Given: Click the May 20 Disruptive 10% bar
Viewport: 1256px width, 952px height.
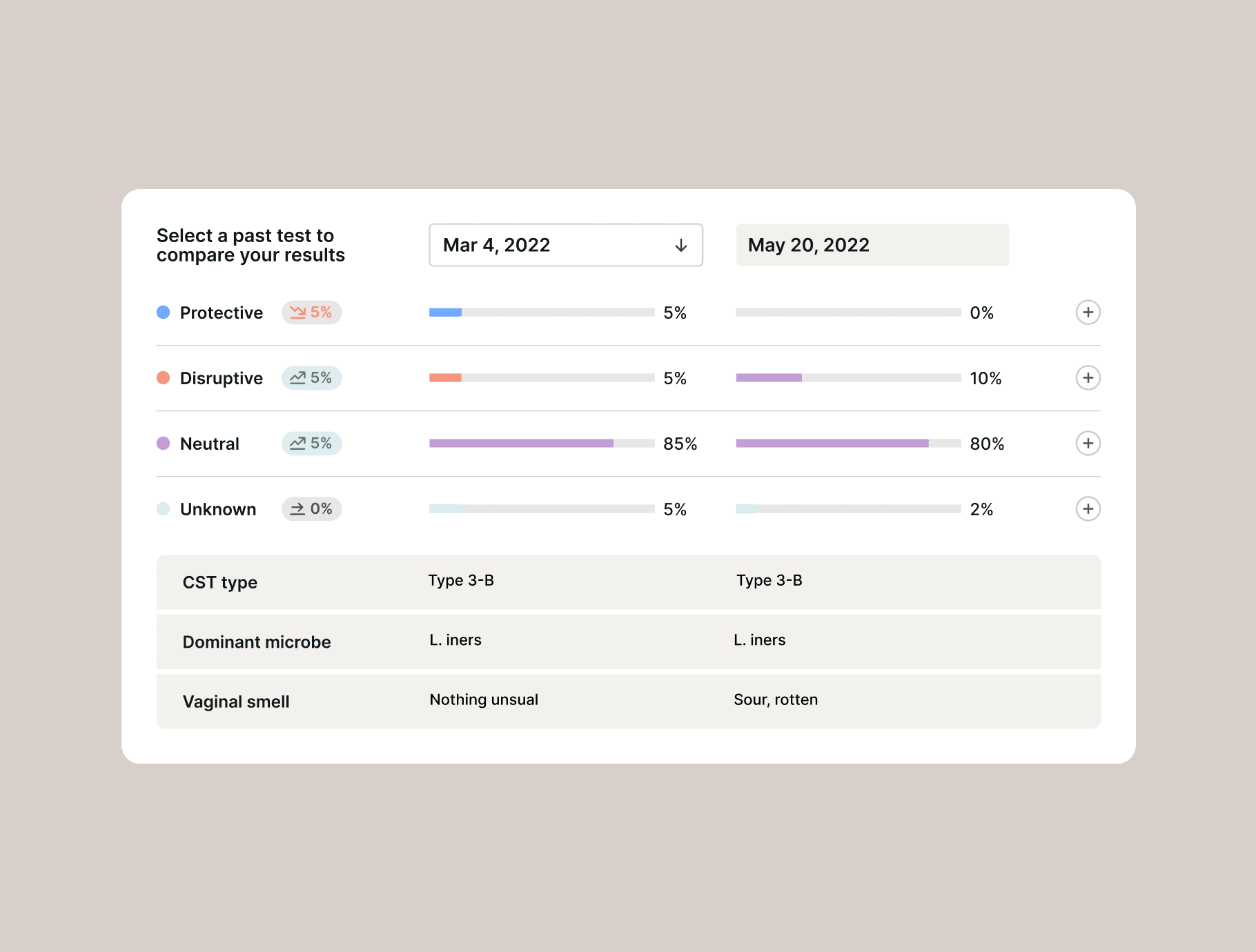Looking at the screenshot, I should click(849, 378).
